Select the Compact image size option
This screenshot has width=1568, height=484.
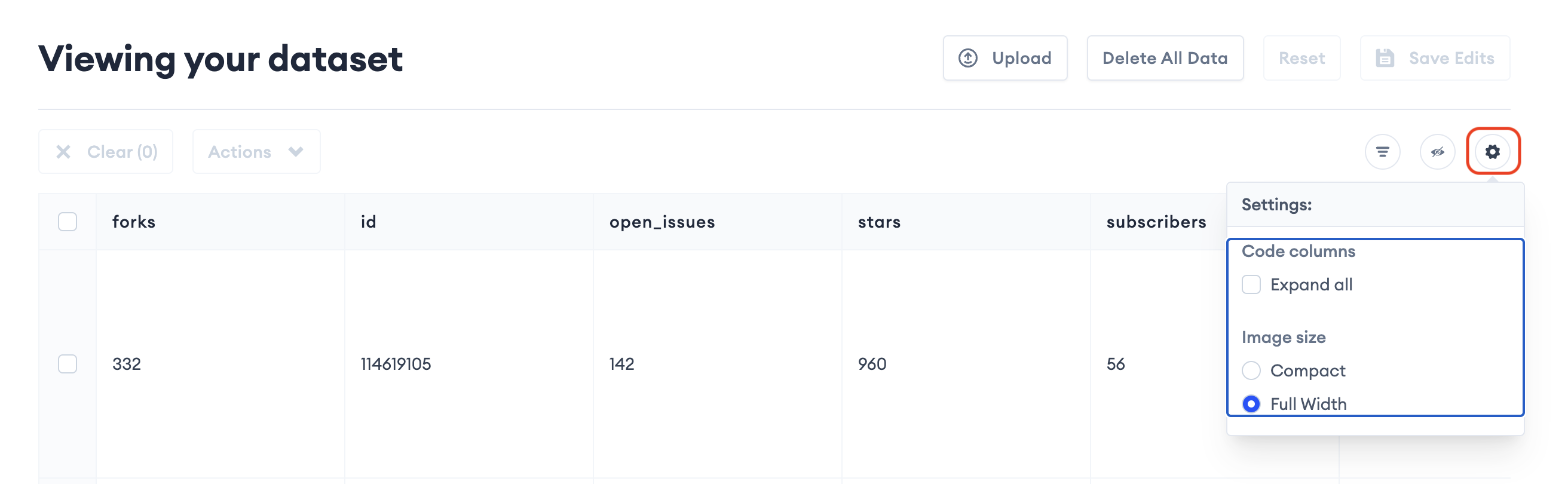[1251, 370]
